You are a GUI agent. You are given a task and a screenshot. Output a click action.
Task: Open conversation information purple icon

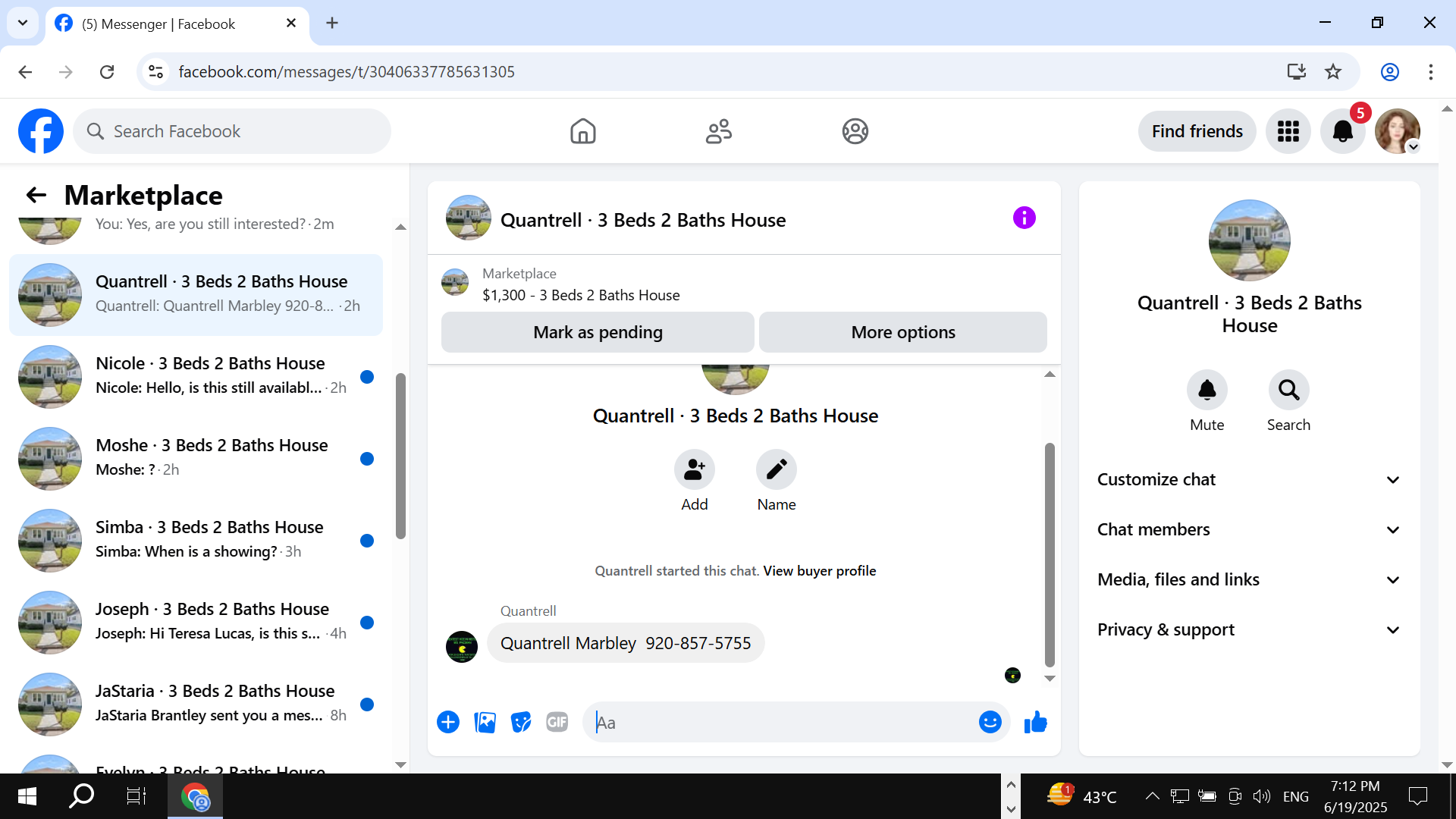point(1024,218)
